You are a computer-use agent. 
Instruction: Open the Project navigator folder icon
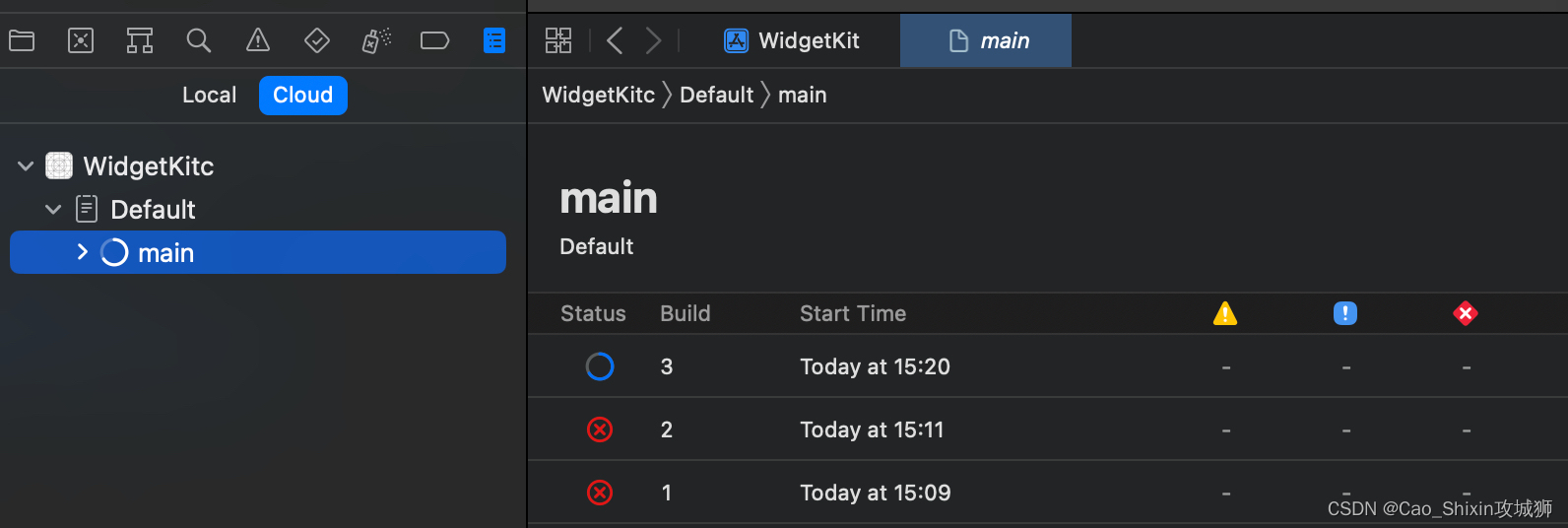(x=22, y=40)
